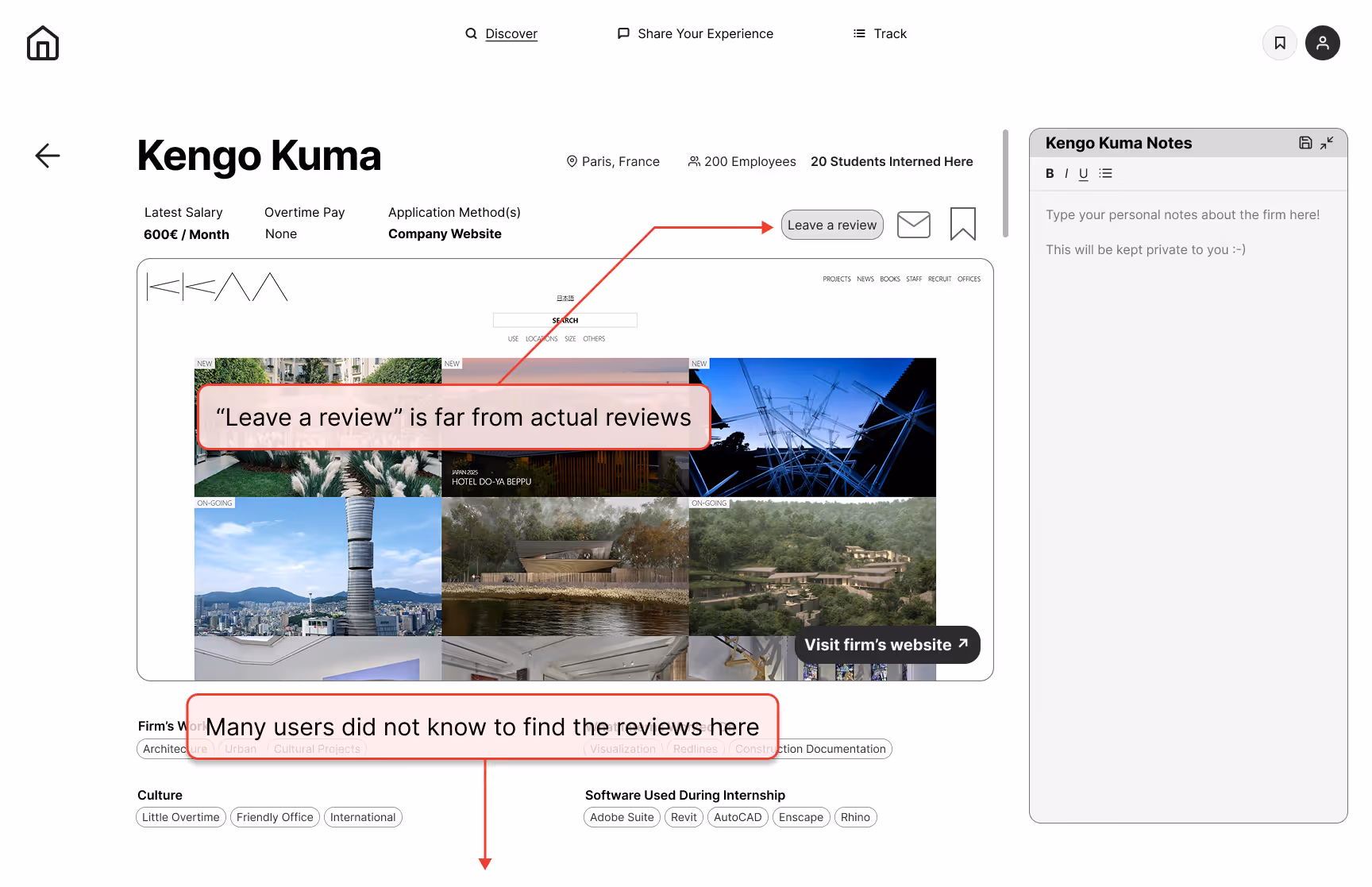The height and width of the screenshot is (887, 1372).
Task: Collapse the Kengo Kuma Notes panel
Action: [1327, 143]
